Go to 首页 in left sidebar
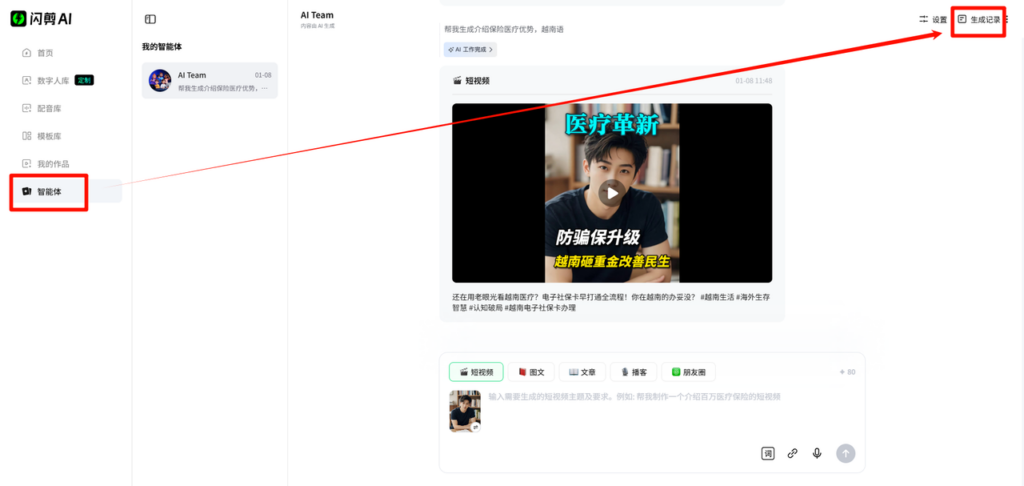Screen dimensions: 1024x486 coord(45,53)
